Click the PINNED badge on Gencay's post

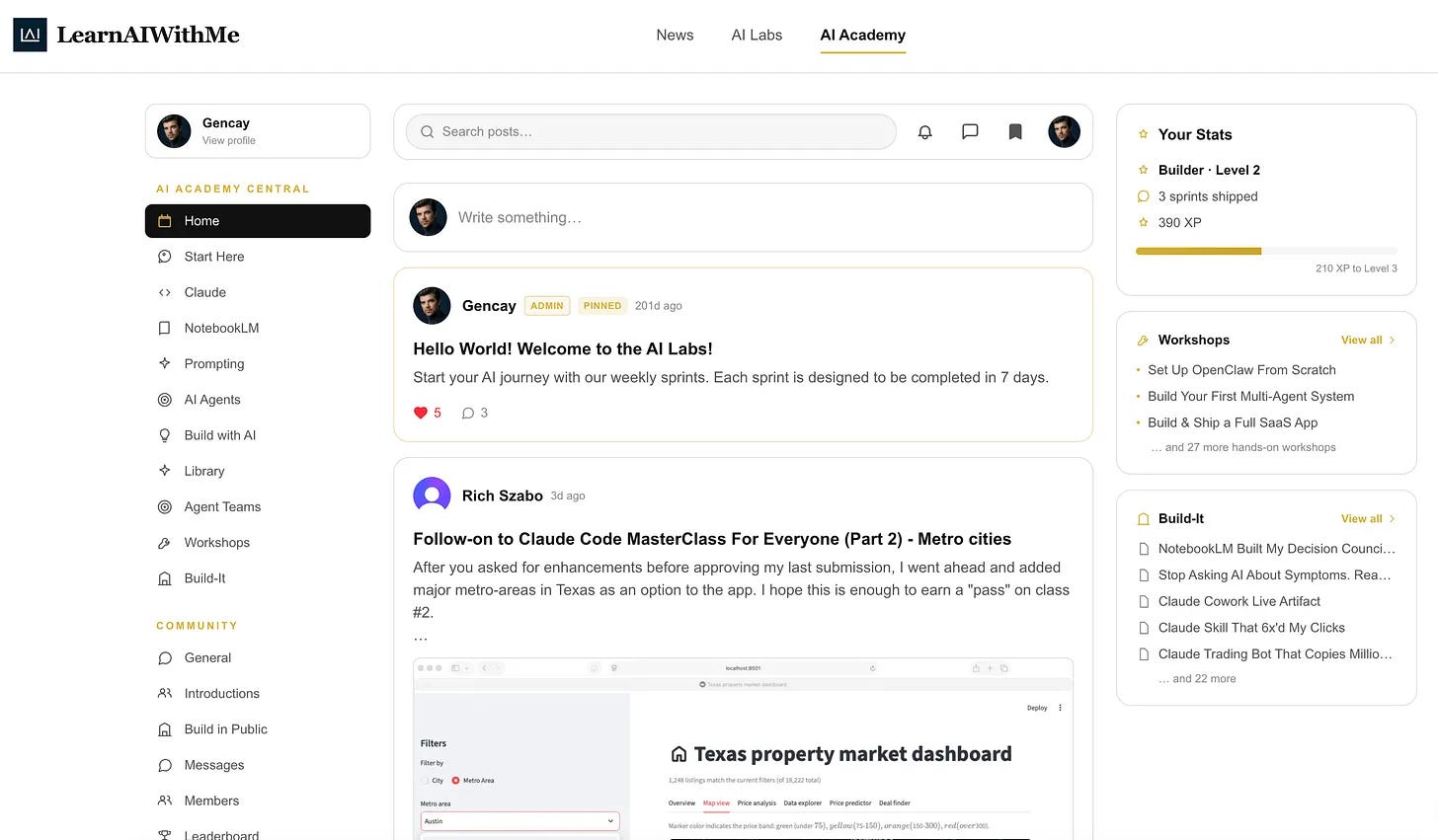click(602, 306)
